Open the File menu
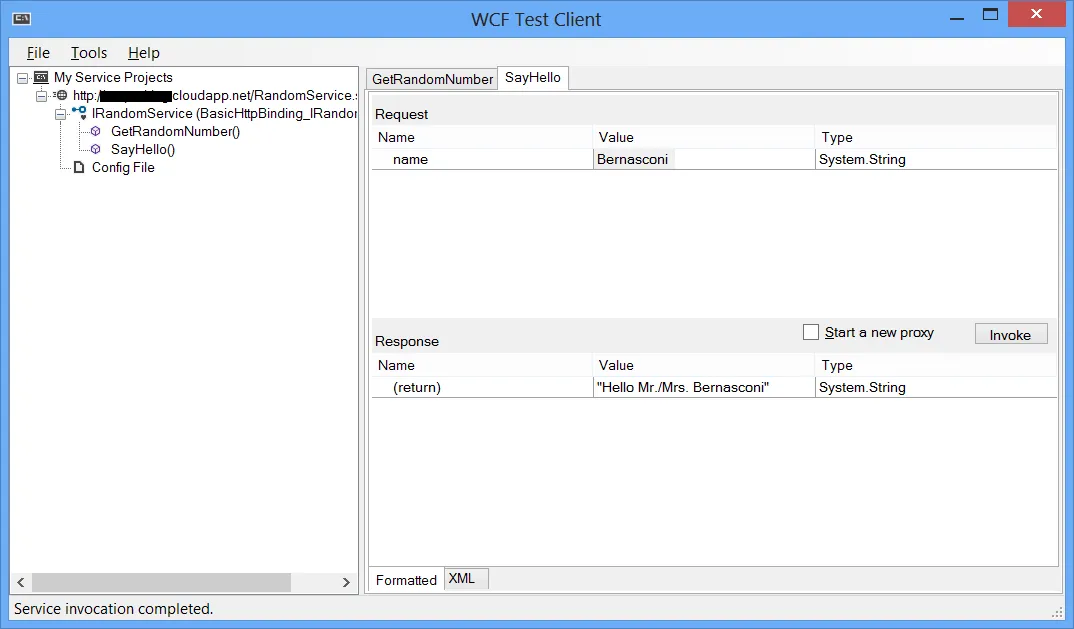This screenshot has height=629, width=1074. 38,53
